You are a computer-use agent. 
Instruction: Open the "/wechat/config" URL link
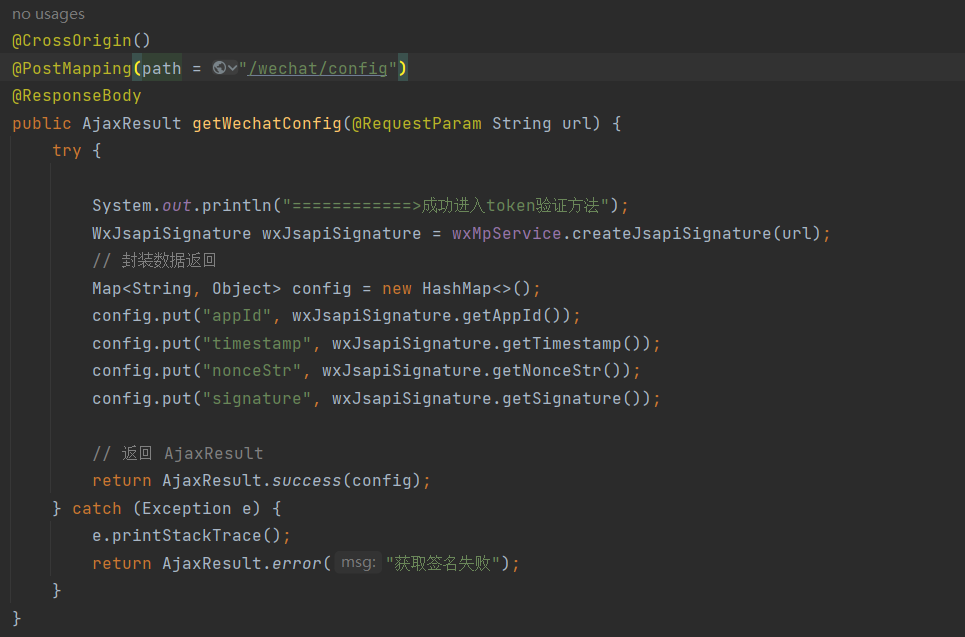pos(318,68)
